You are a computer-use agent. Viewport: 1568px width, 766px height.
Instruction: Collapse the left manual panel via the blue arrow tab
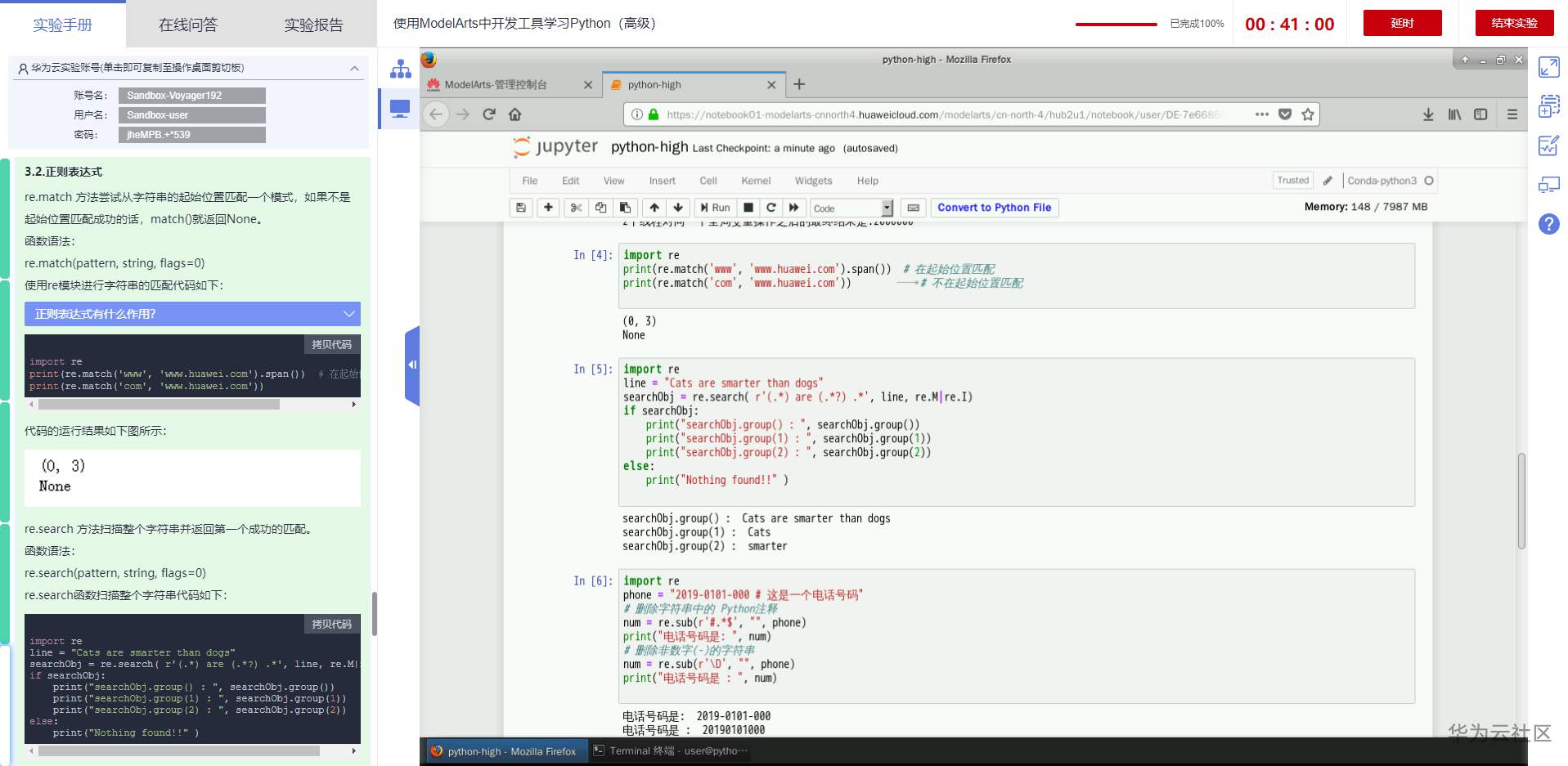click(411, 365)
